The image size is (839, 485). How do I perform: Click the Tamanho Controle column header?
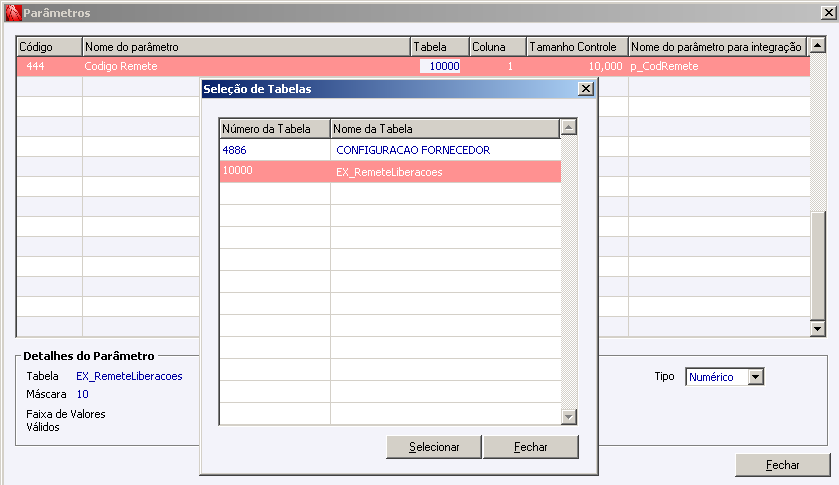tap(577, 47)
